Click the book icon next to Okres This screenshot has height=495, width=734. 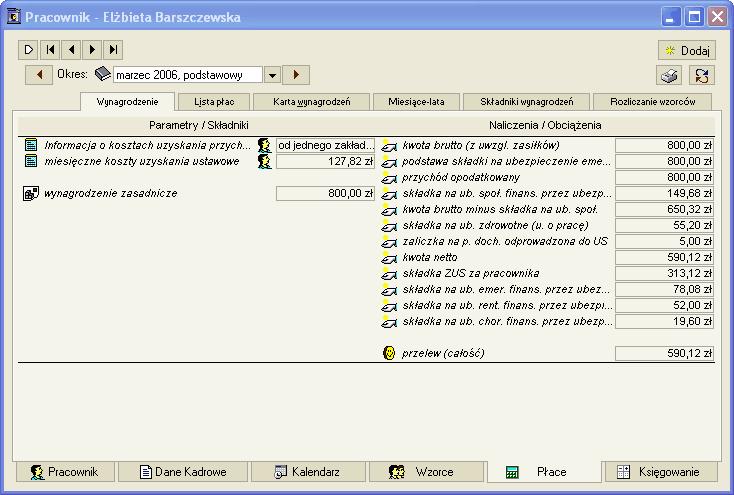103,74
